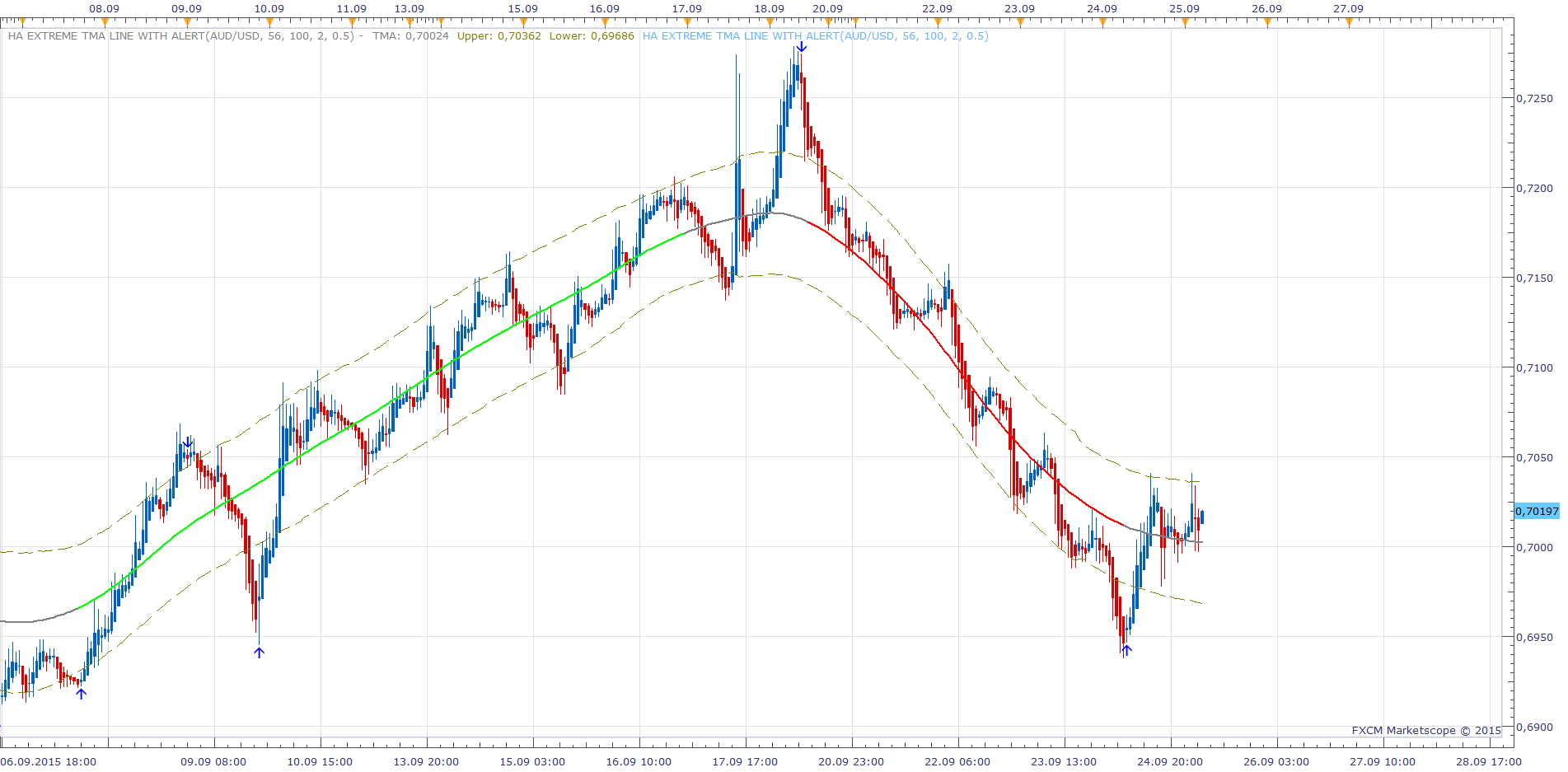Click the blue down arrow above the 09.09 high
The height and width of the screenshot is (772, 1568).
pos(188,442)
